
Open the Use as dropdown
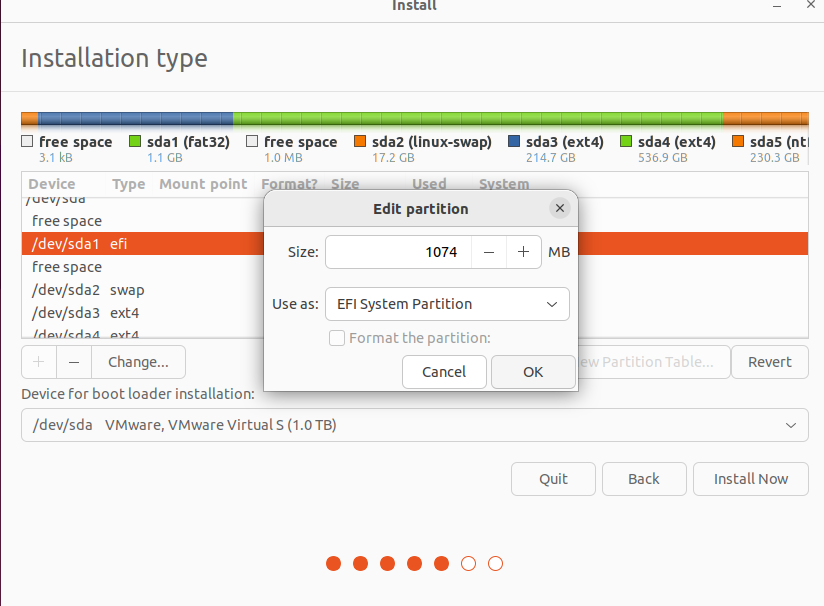click(446, 304)
